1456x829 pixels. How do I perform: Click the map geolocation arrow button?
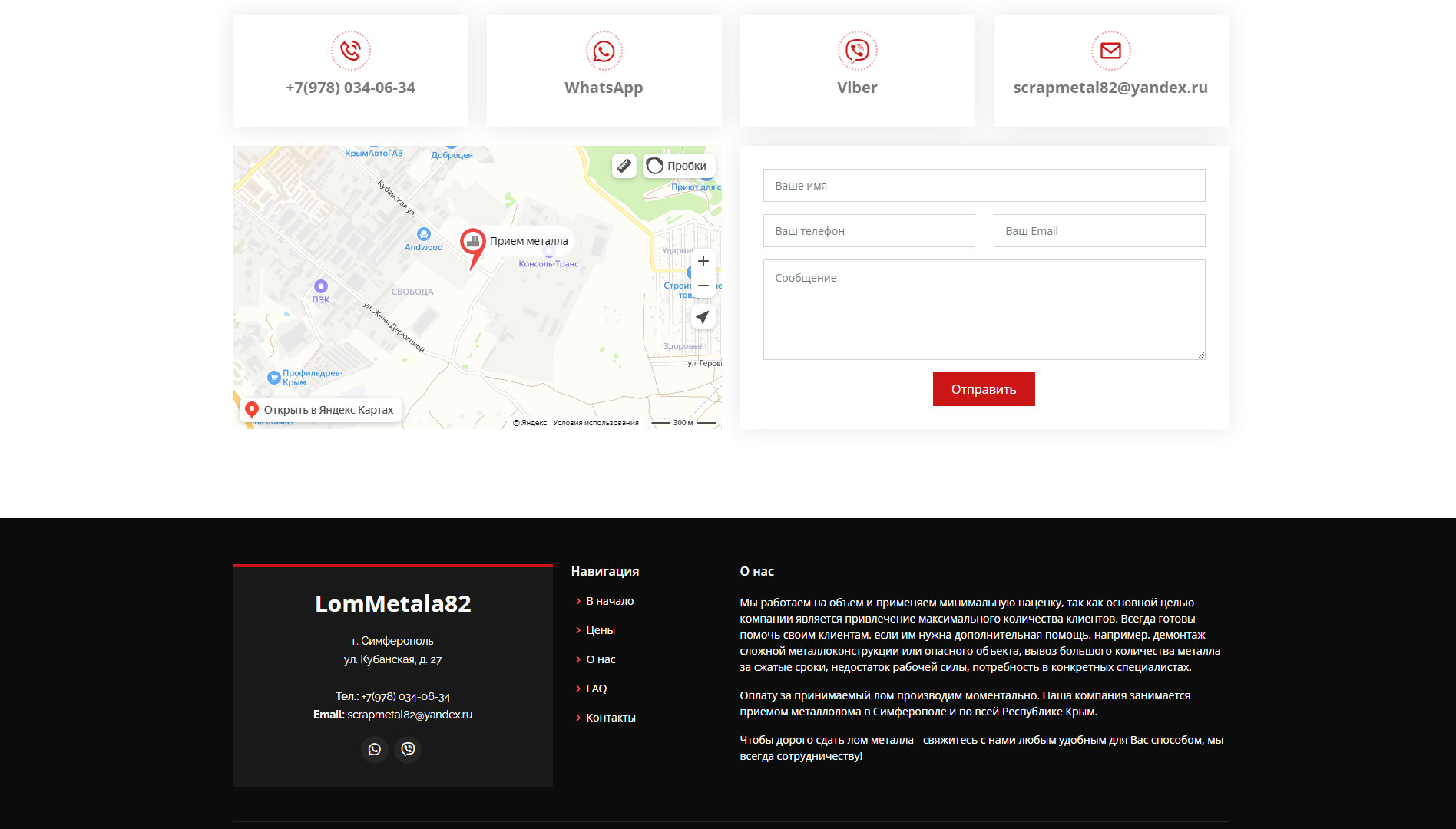pos(703,317)
